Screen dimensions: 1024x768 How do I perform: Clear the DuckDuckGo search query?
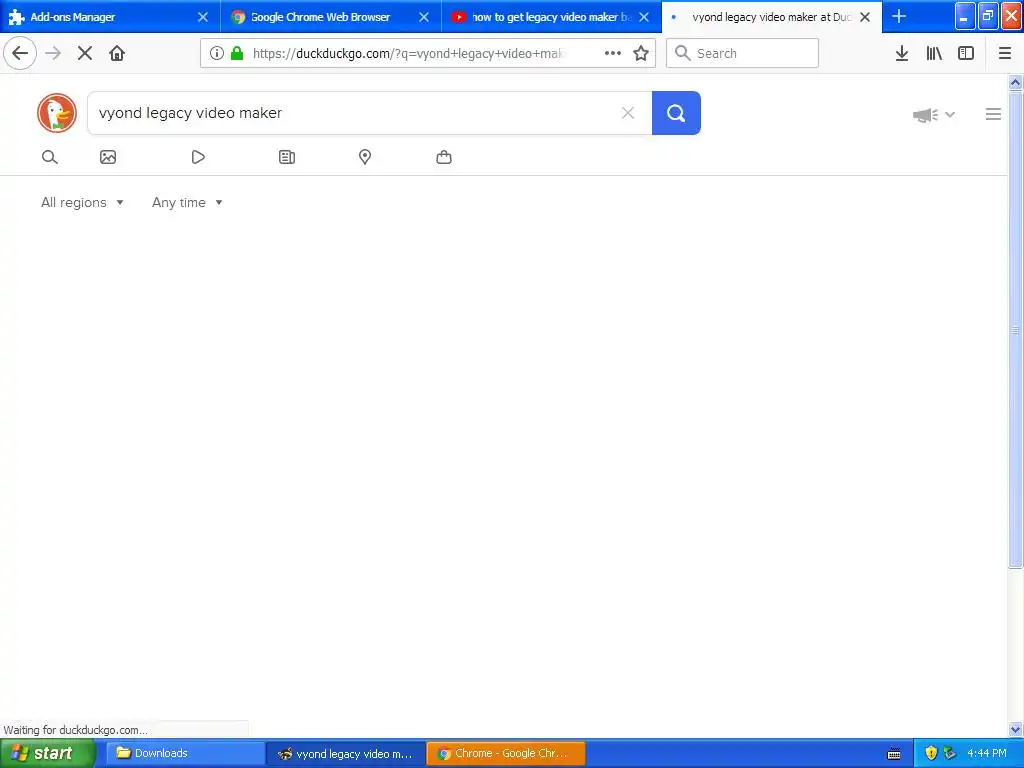point(628,113)
